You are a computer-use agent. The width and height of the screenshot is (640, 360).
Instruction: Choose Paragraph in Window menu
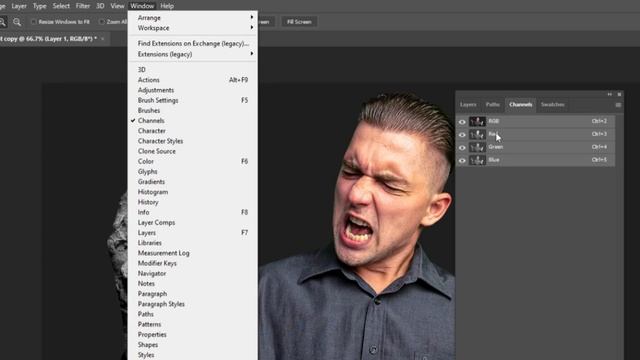[193, 294]
